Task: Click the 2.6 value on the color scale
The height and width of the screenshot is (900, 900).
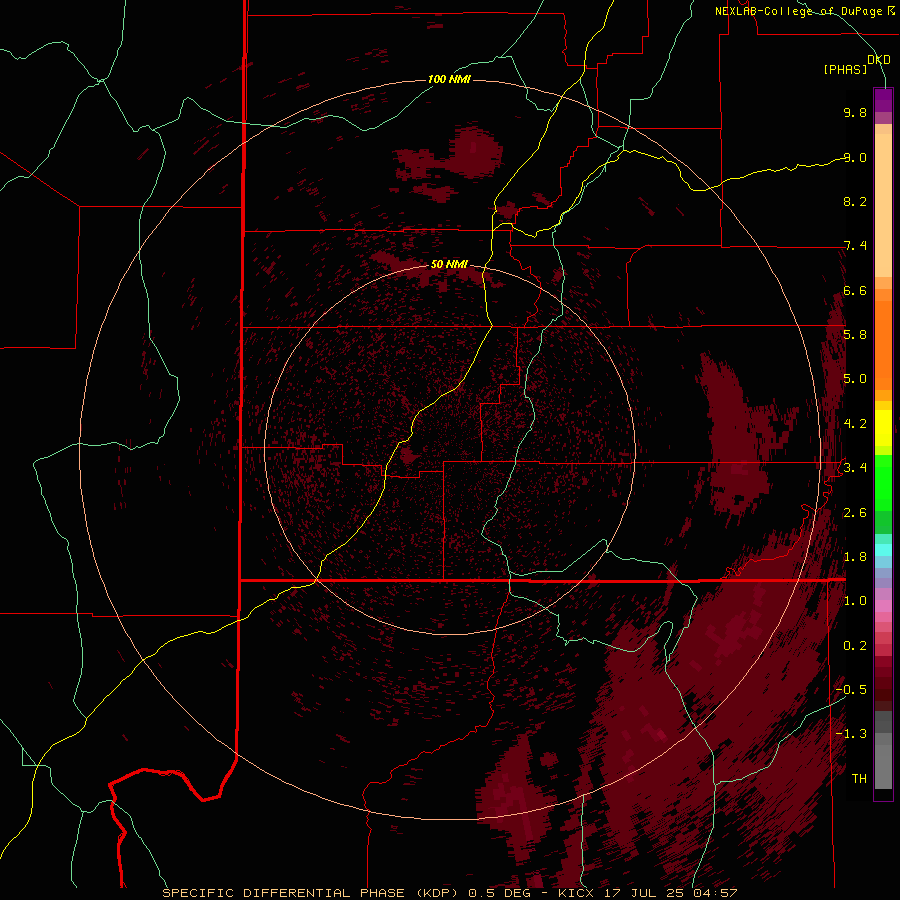Action: pos(855,513)
